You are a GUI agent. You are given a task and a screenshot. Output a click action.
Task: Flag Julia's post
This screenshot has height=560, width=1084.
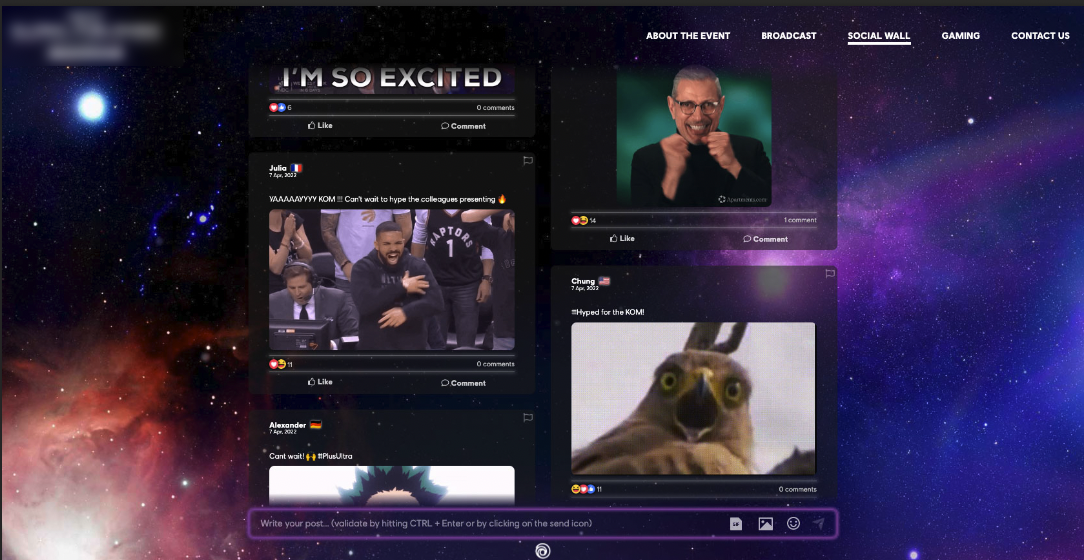point(527,160)
